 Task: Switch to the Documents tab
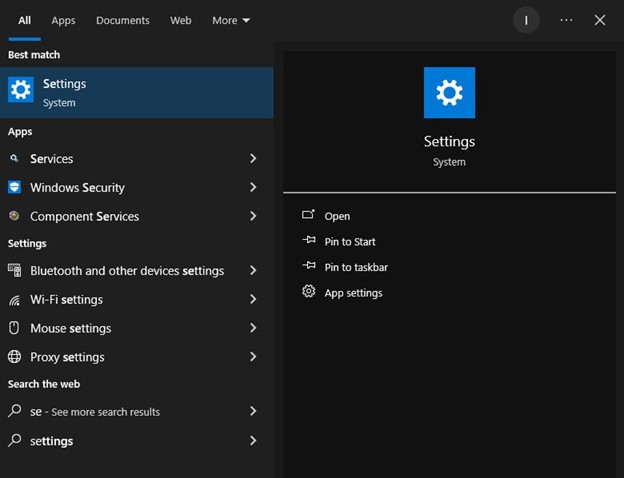pos(122,20)
